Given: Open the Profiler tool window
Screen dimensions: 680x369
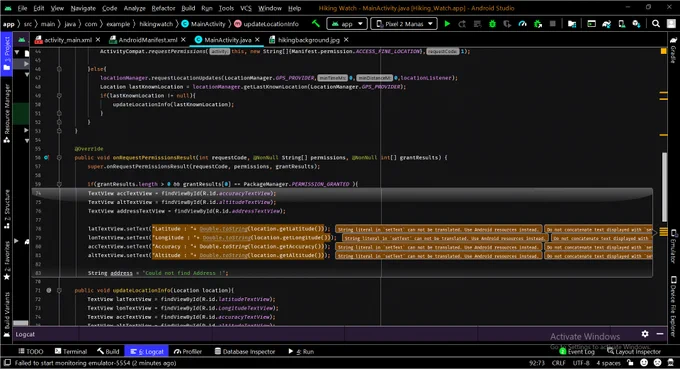Looking at the screenshot, I should pos(188,351).
